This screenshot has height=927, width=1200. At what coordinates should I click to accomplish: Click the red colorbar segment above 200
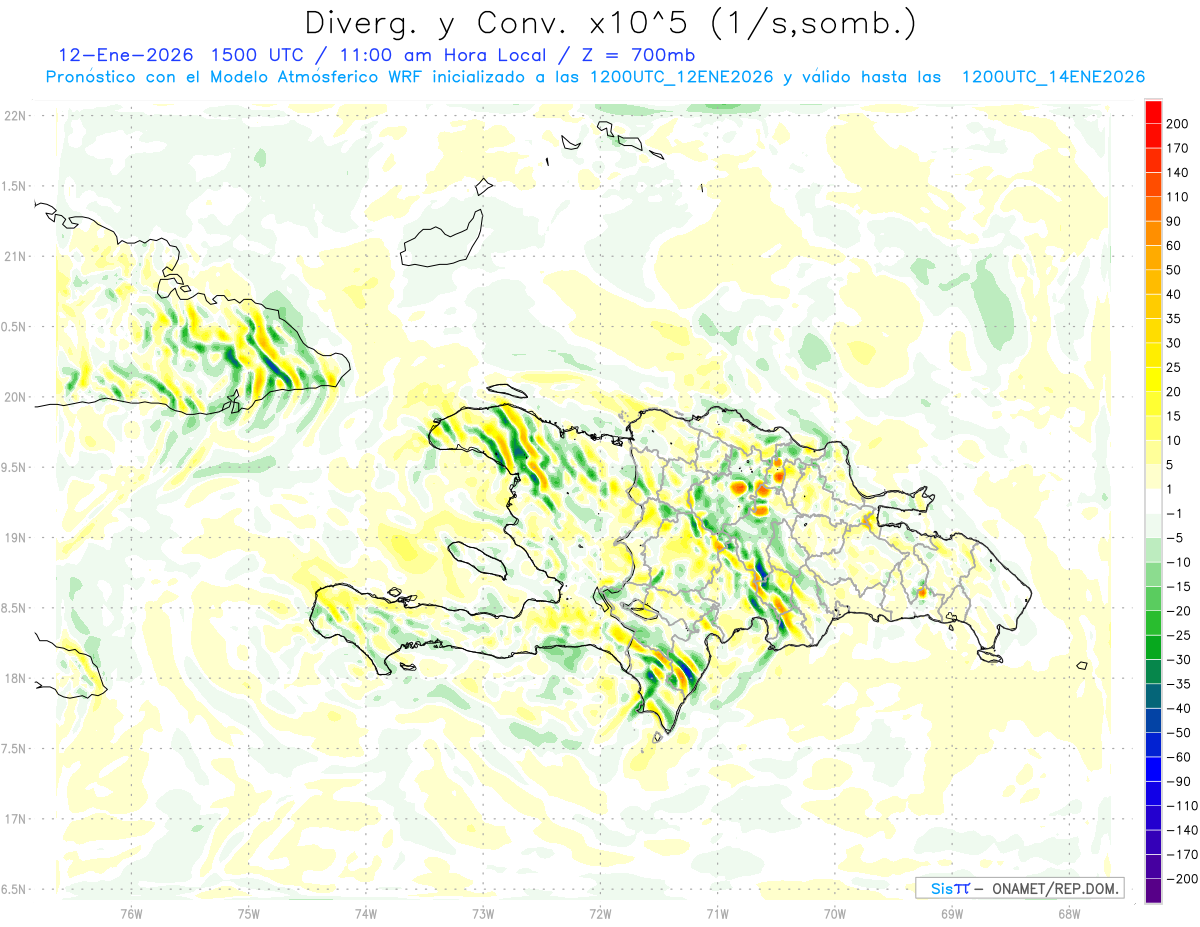(1154, 112)
